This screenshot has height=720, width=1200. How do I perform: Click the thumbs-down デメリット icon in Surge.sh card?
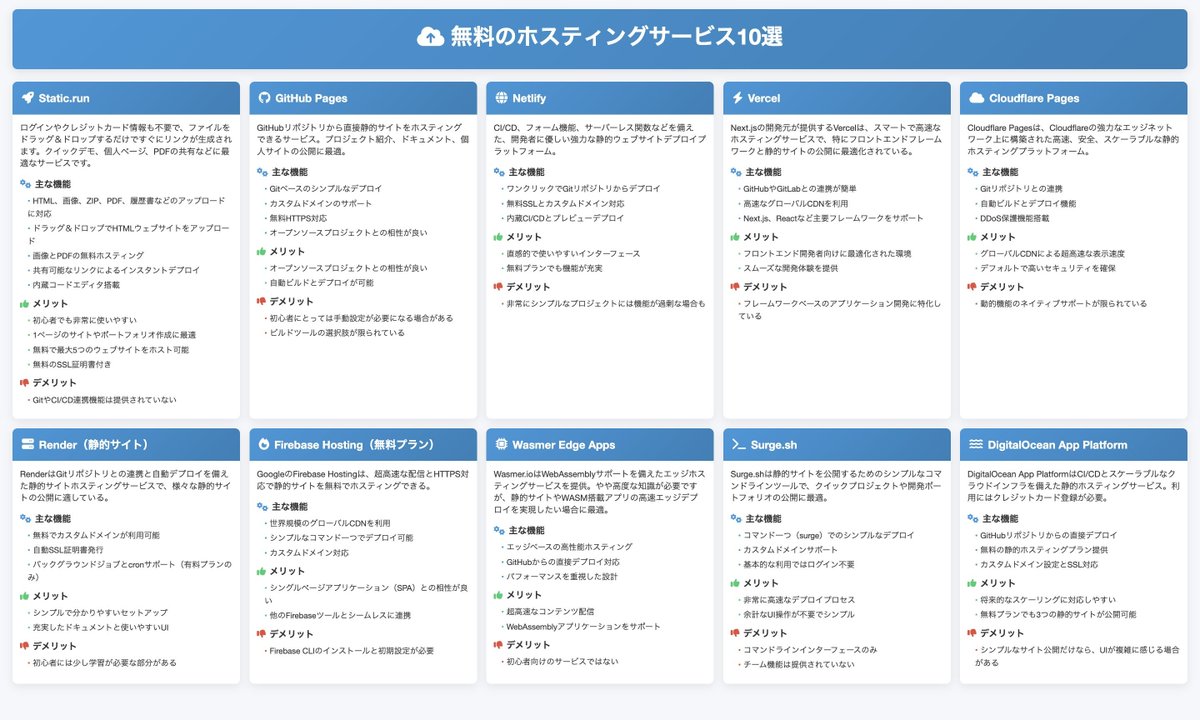(x=737, y=633)
